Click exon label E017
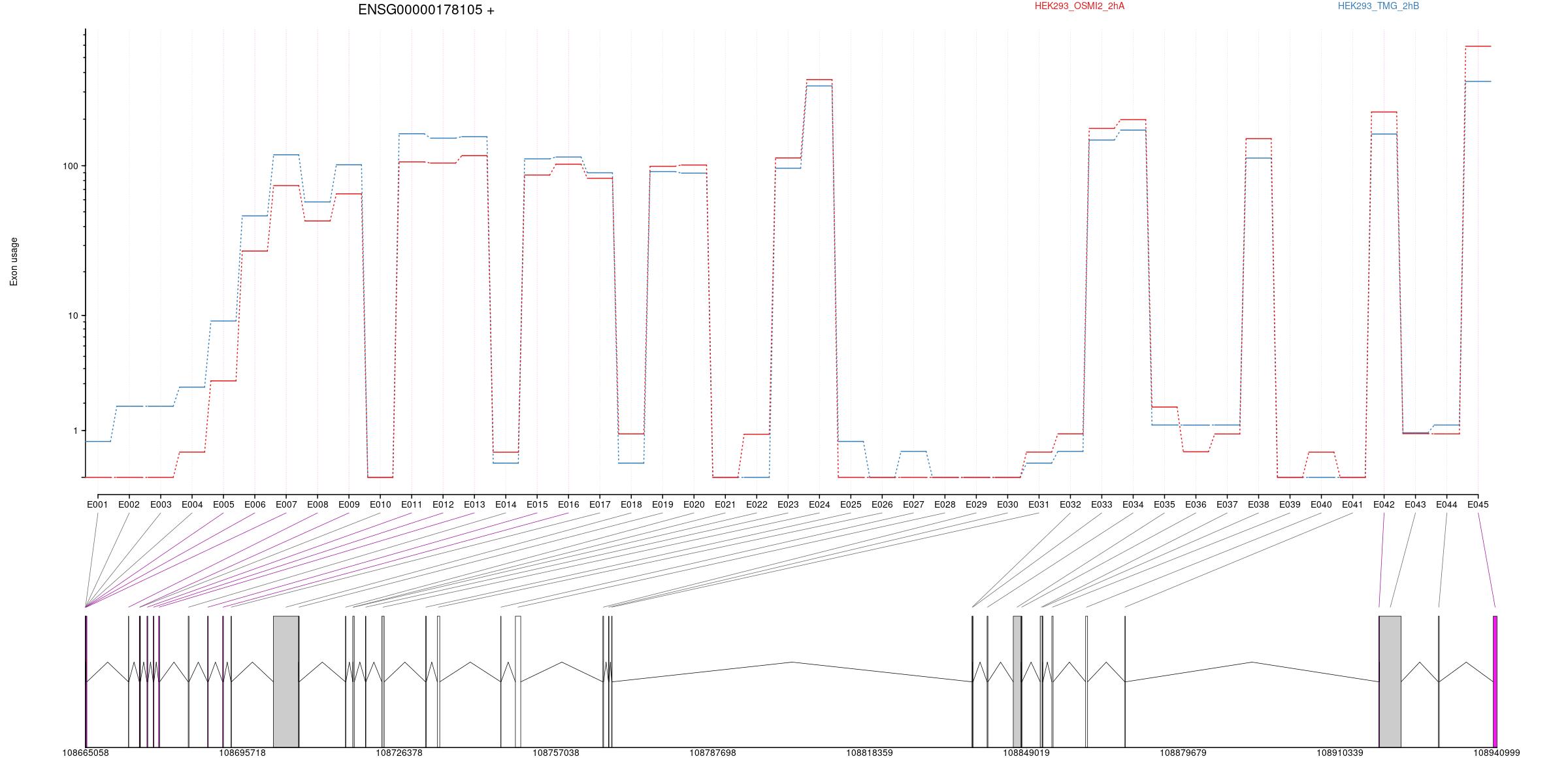This screenshot has width=1568, height=784. click(x=600, y=504)
